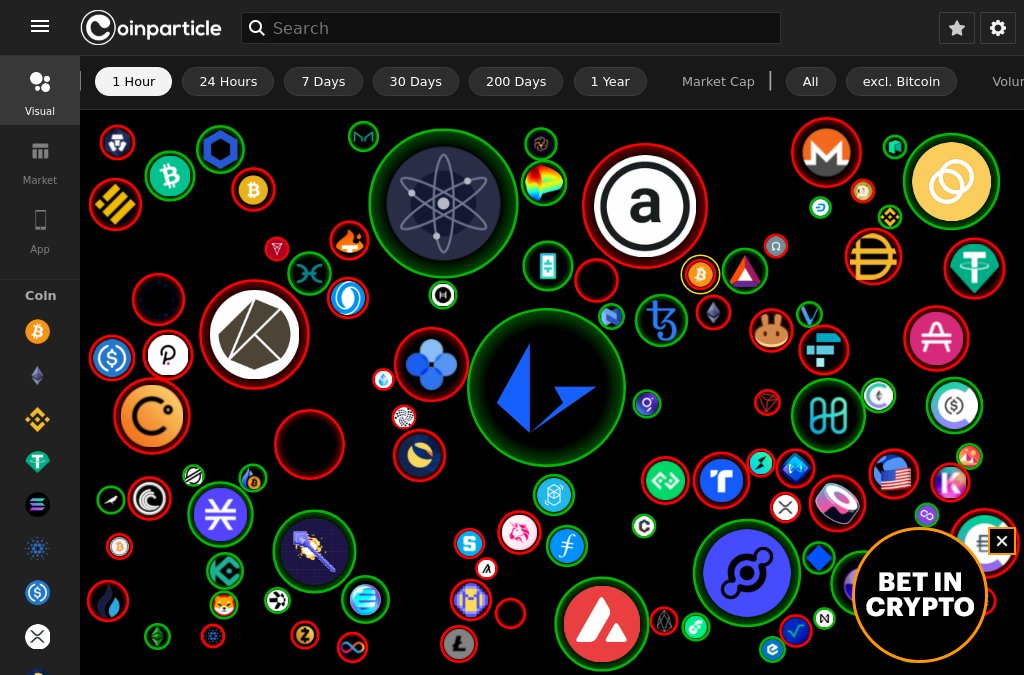Select the 30 Days timeframe
This screenshot has width=1024, height=675.
415,82
